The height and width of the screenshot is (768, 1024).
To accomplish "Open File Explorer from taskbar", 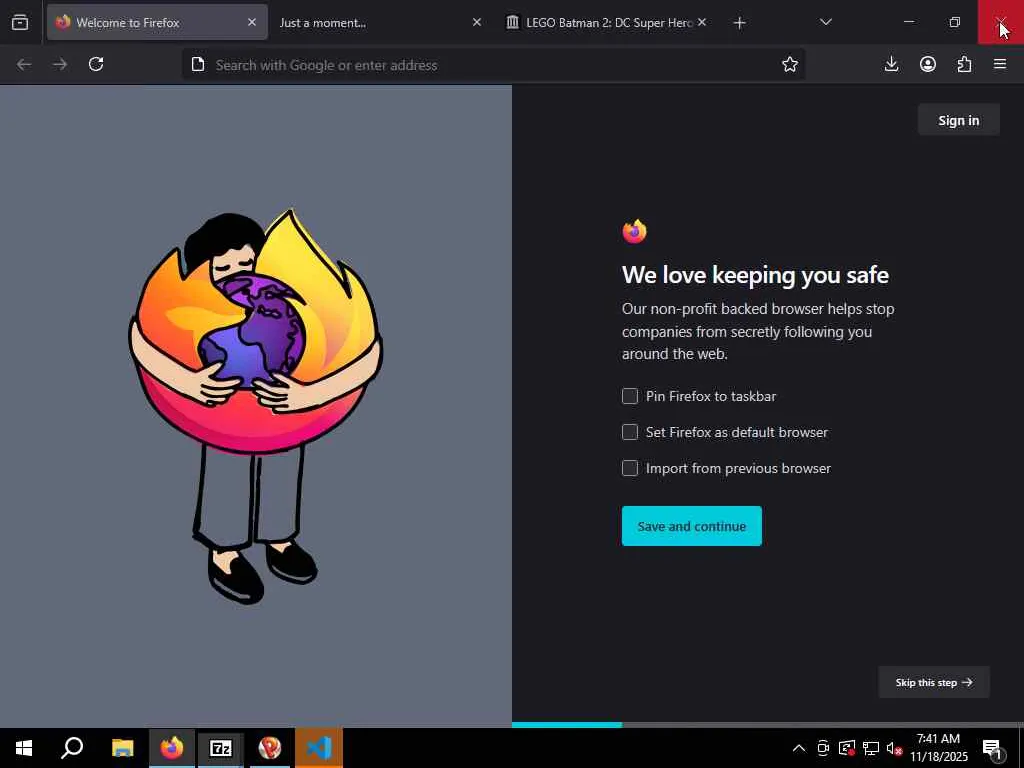I will pos(122,748).
